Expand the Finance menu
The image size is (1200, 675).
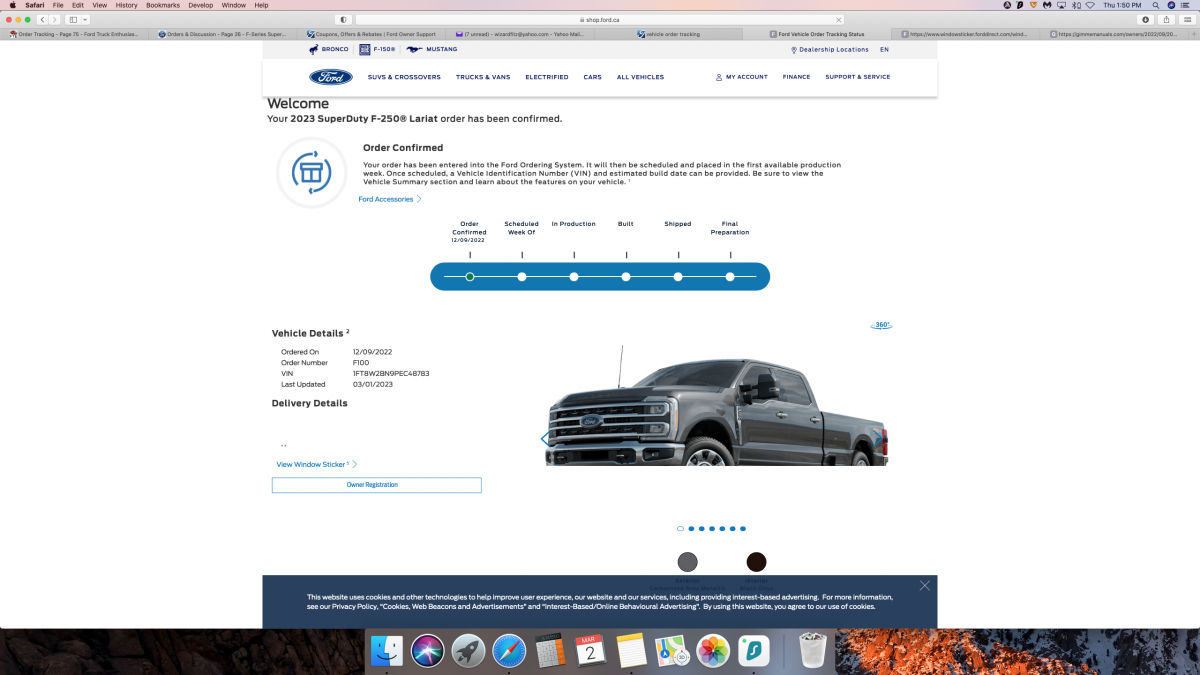[796, 77]
